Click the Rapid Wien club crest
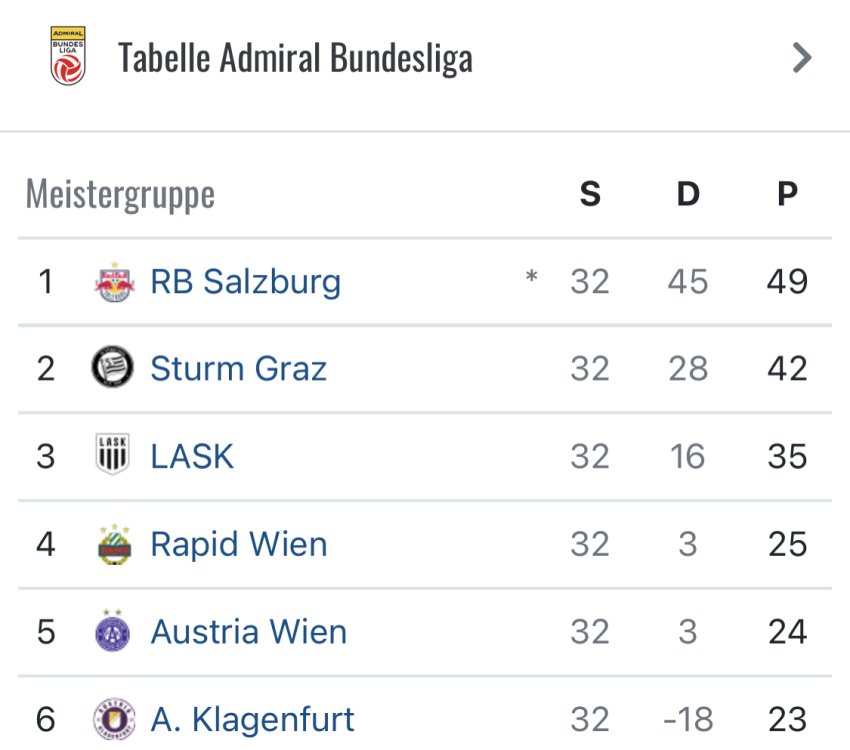Image resolution: width=850 pixels, height=750 pixels. pyautogui.click(x=113, y=544)
